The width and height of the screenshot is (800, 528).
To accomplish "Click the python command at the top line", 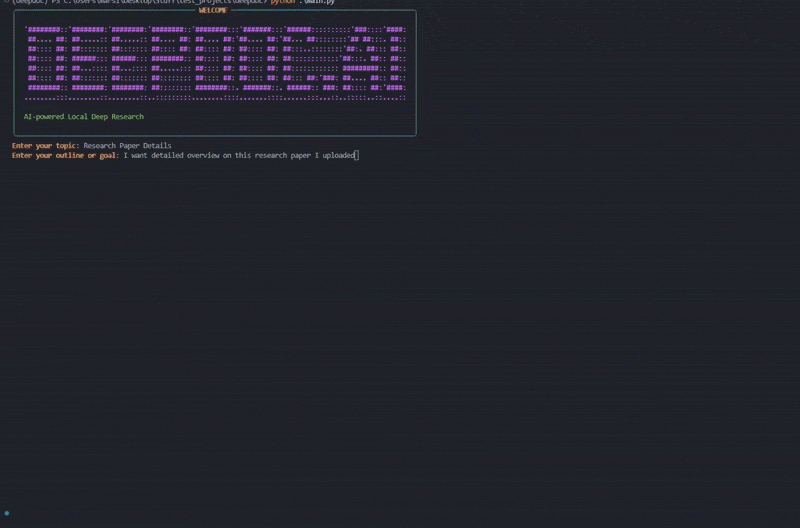I will (286, 2).
